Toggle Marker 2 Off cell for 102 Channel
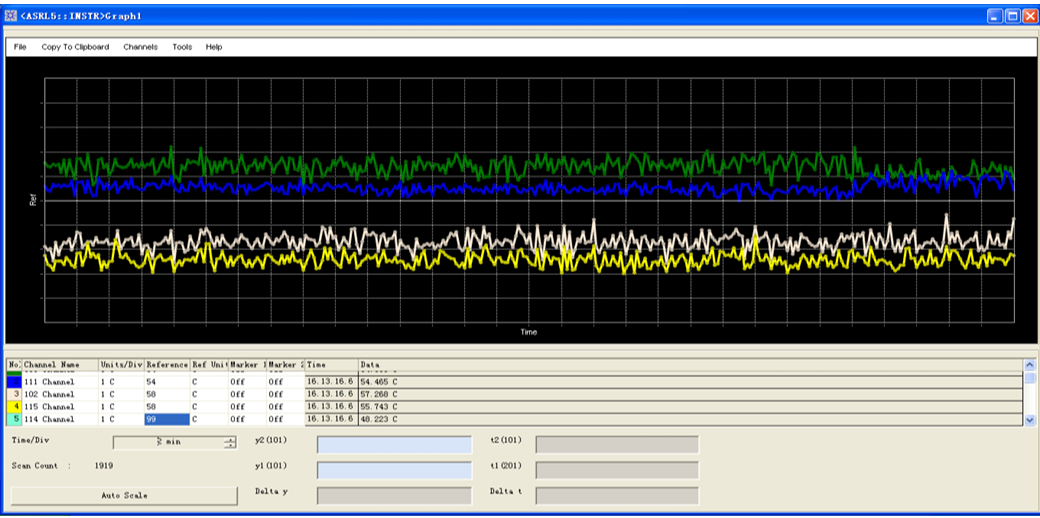The width and height of the screenshot is (1040, 518). click(x=284, y=395)
